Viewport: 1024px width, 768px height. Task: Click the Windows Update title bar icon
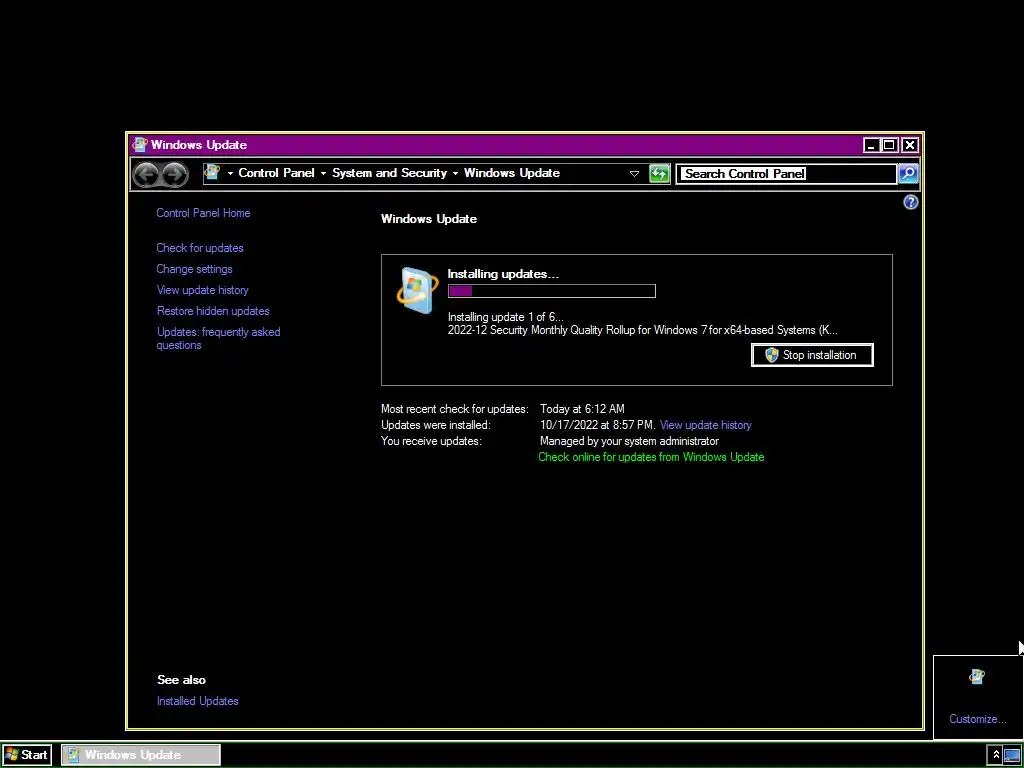tap(139, 144)
